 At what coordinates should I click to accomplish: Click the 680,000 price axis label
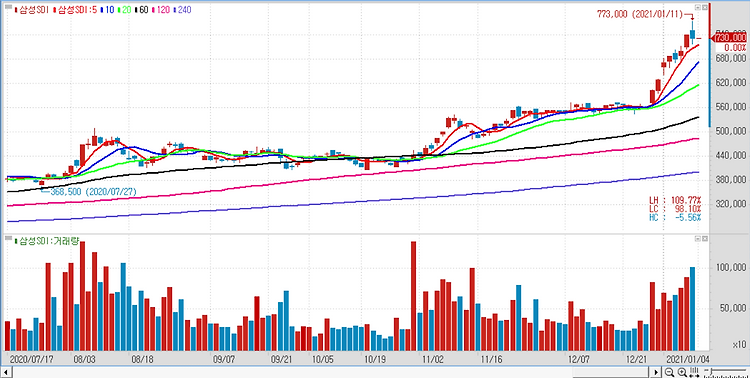point(730,58)
